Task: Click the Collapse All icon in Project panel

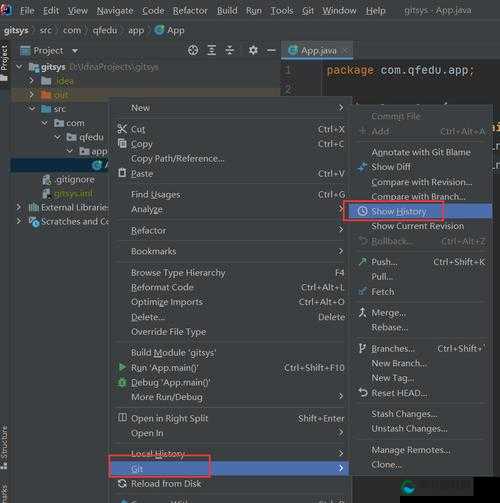Action: 230,50
